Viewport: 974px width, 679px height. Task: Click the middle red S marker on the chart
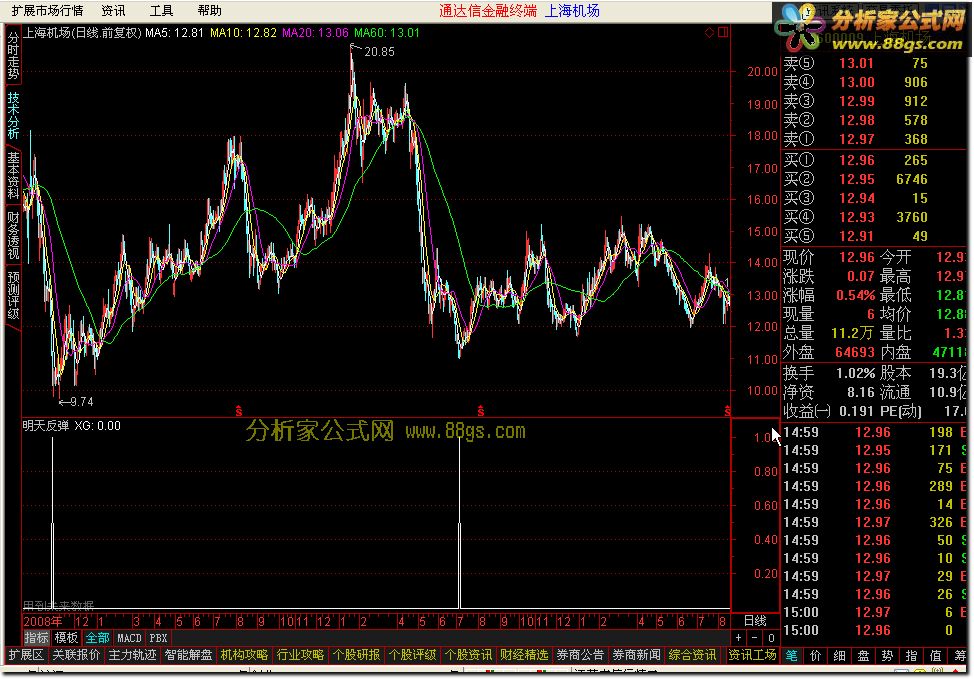(480, 411)
